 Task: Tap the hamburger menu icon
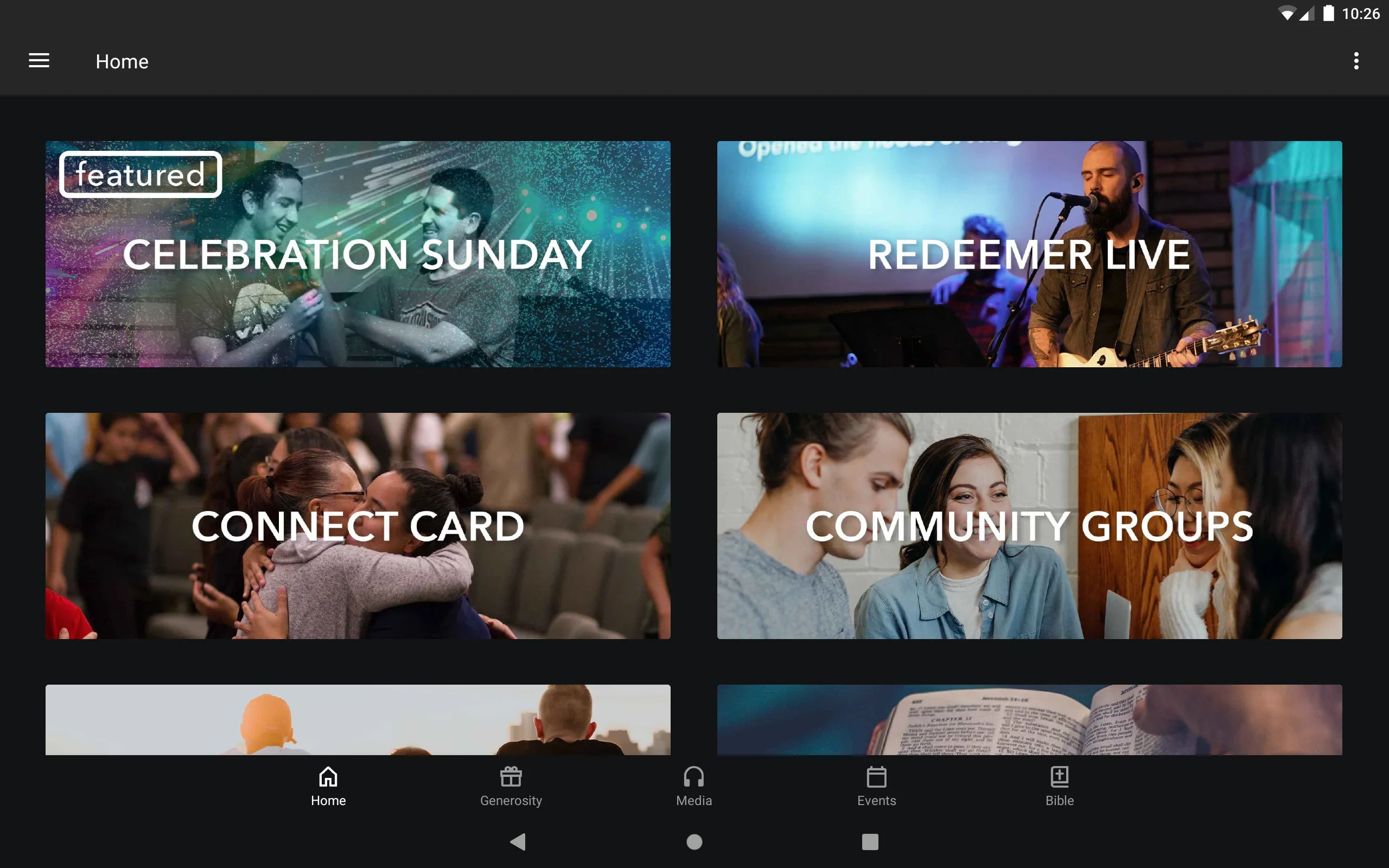(x=39, y=61)
